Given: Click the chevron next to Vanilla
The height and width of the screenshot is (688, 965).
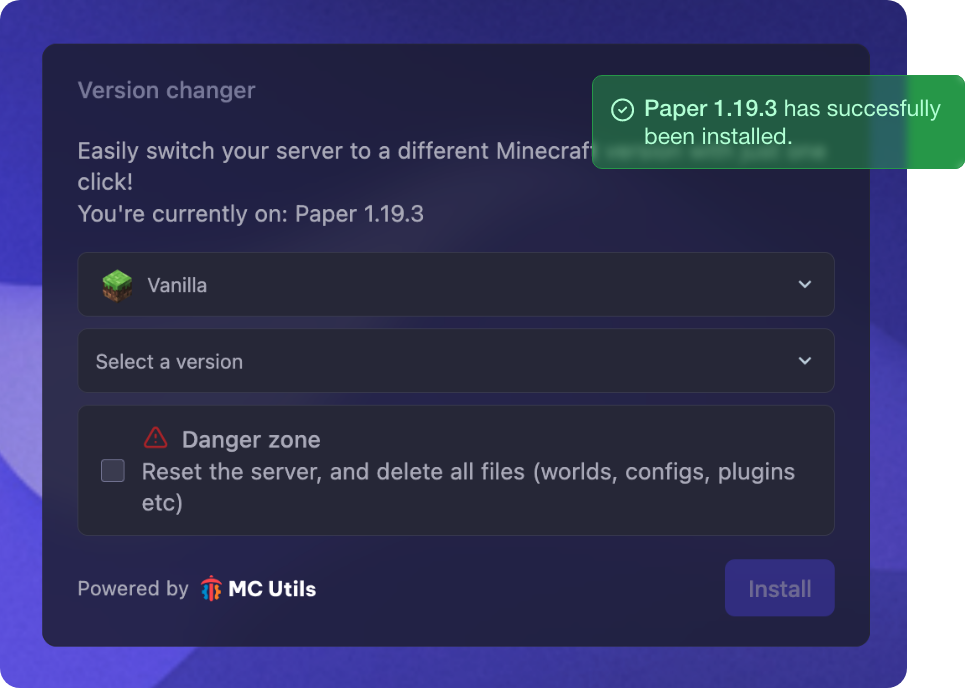Looking at the screenshot, I should pyautogui.click(x=804, y=284).
